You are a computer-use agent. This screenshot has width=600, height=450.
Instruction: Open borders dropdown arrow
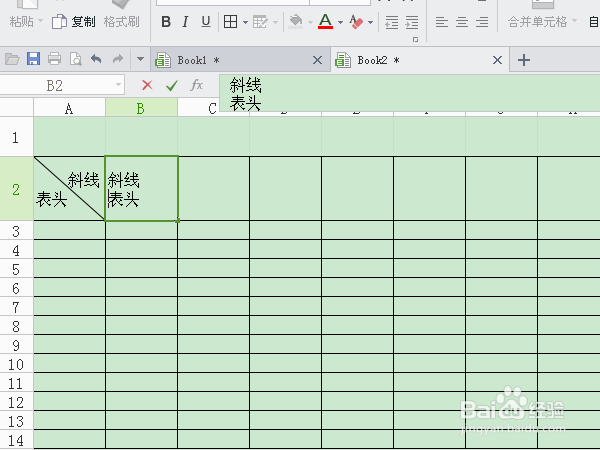245,23
